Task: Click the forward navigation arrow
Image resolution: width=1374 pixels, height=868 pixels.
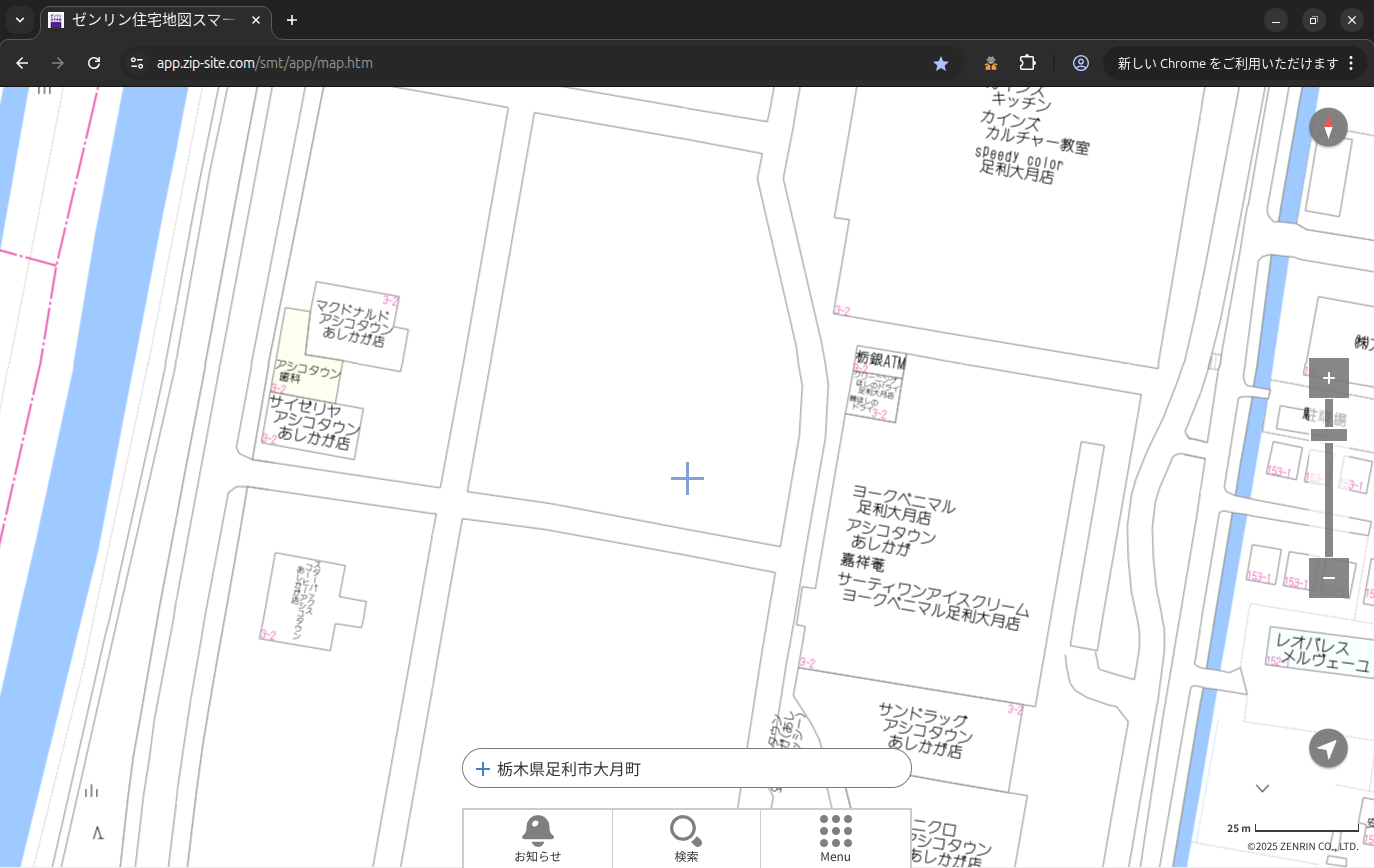Action: pos(58,63)
